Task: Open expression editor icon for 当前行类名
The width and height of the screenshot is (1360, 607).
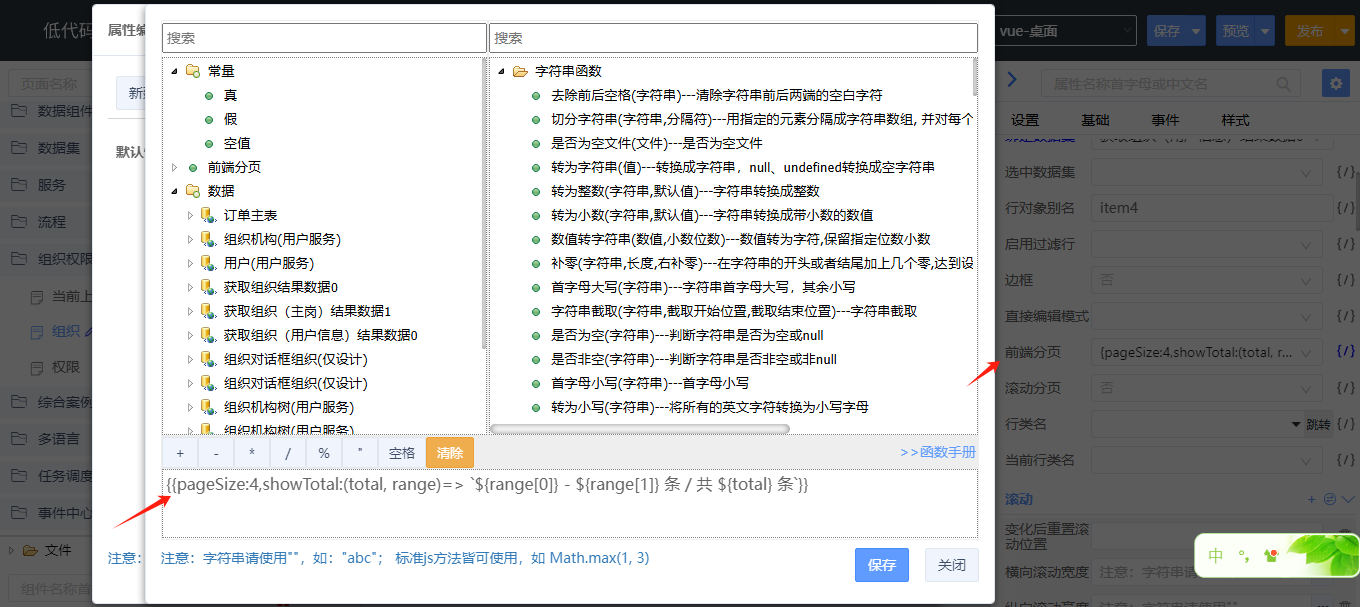Action: tap(1347, 460)
